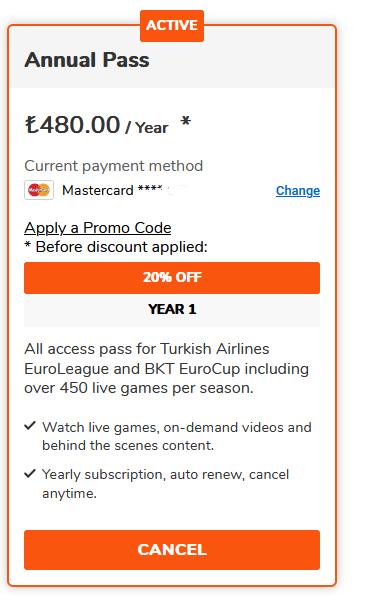This screenshot has height=603, width=384.
Task: Click the 'Watch live games, on-demand videos' text
Action: coord(176,436)
